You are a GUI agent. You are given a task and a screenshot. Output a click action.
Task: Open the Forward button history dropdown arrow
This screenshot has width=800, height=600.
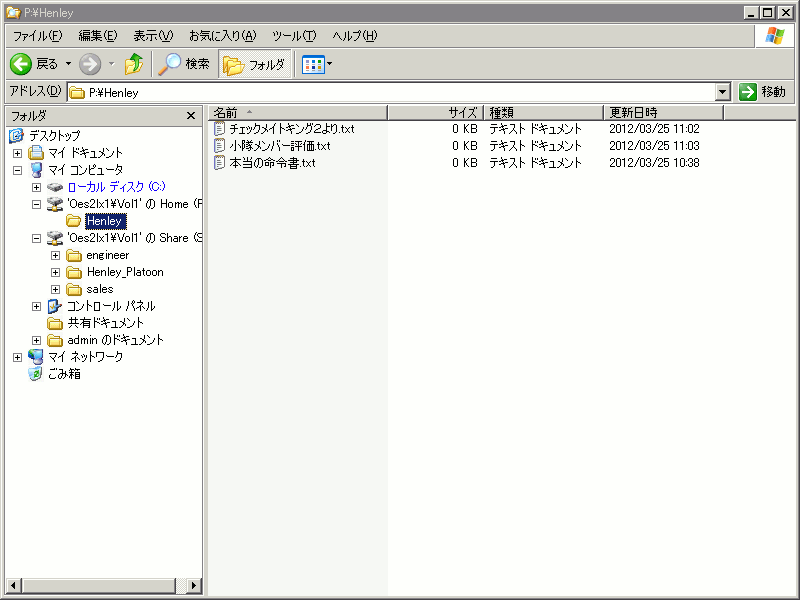112,64
